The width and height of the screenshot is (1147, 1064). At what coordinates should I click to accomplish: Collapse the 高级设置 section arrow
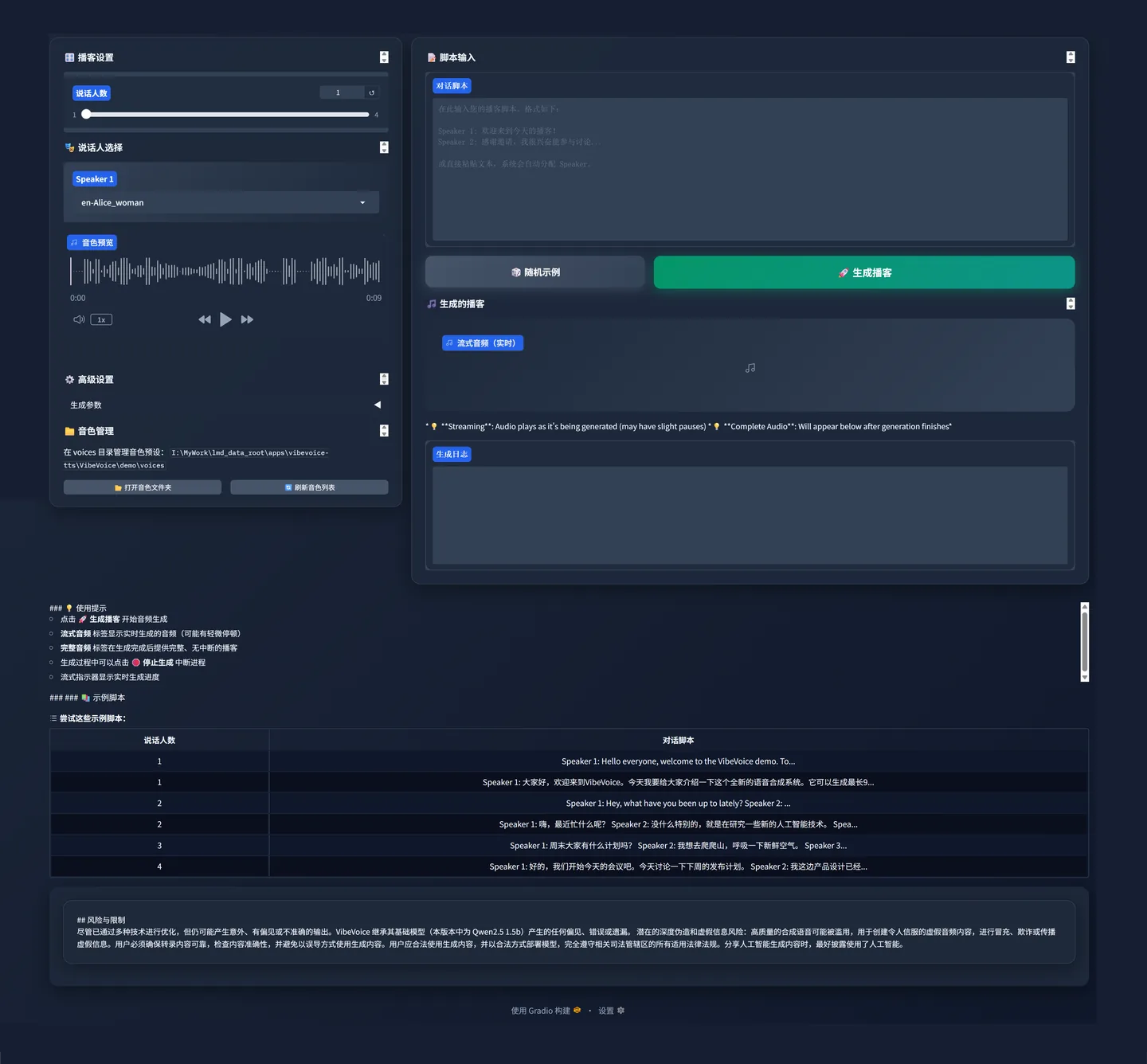pos(384,379)
